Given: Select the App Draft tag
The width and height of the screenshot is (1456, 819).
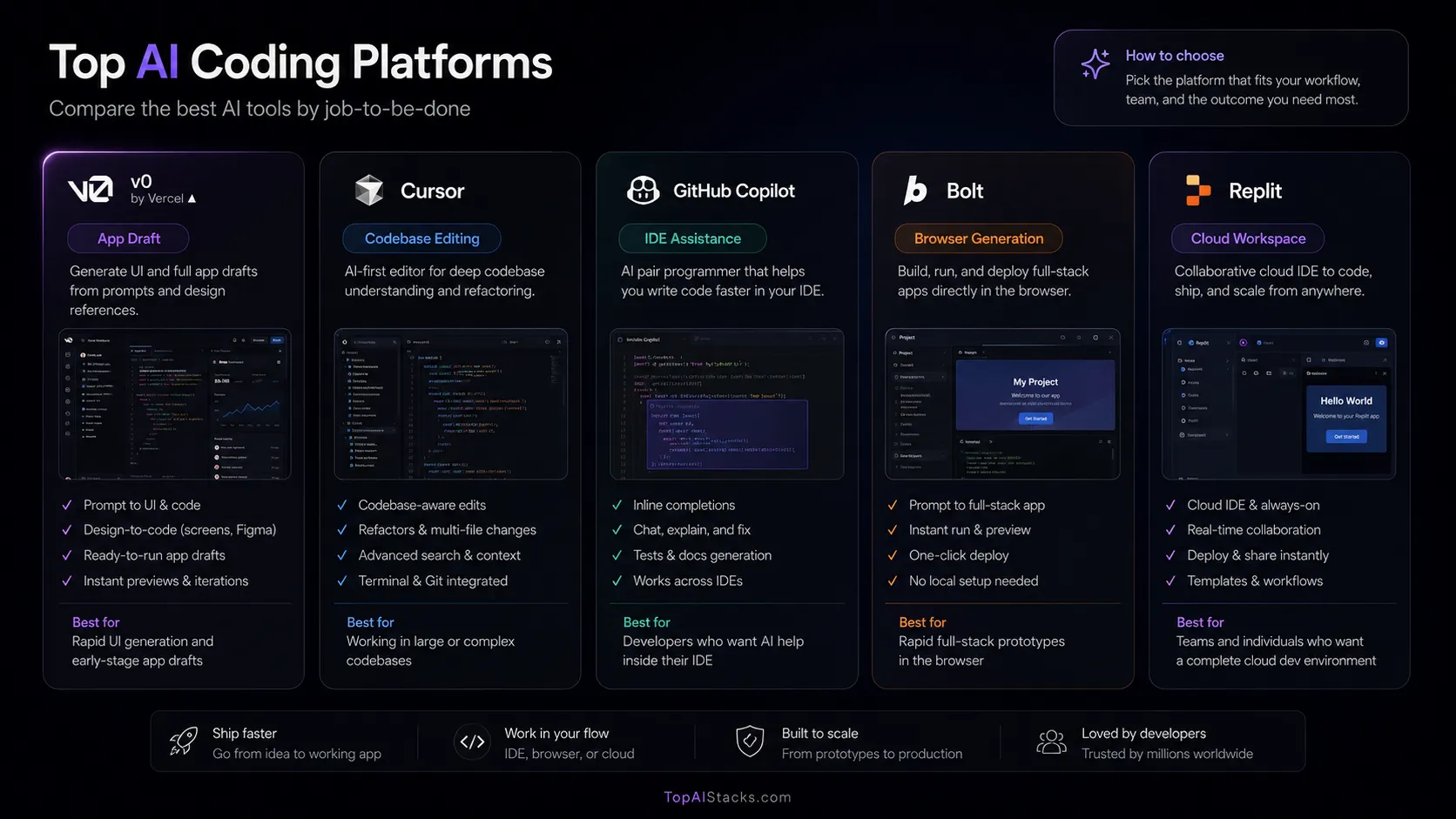Looking at the screenshot, I should (129, 238).
